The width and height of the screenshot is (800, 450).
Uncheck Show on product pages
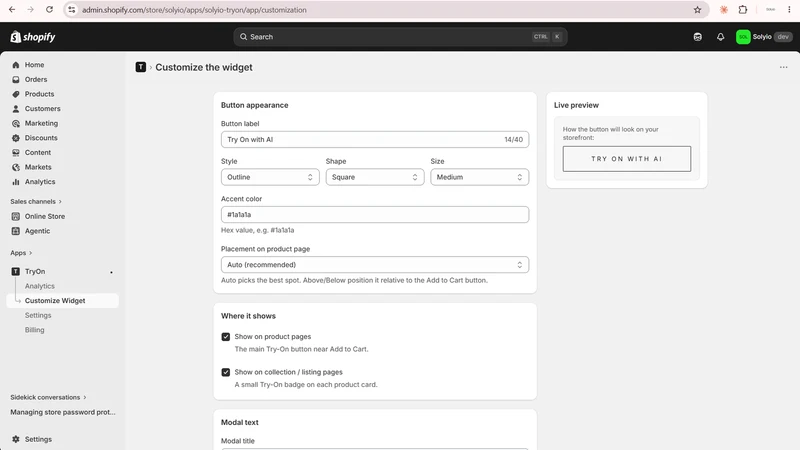(x=226, y=337)
